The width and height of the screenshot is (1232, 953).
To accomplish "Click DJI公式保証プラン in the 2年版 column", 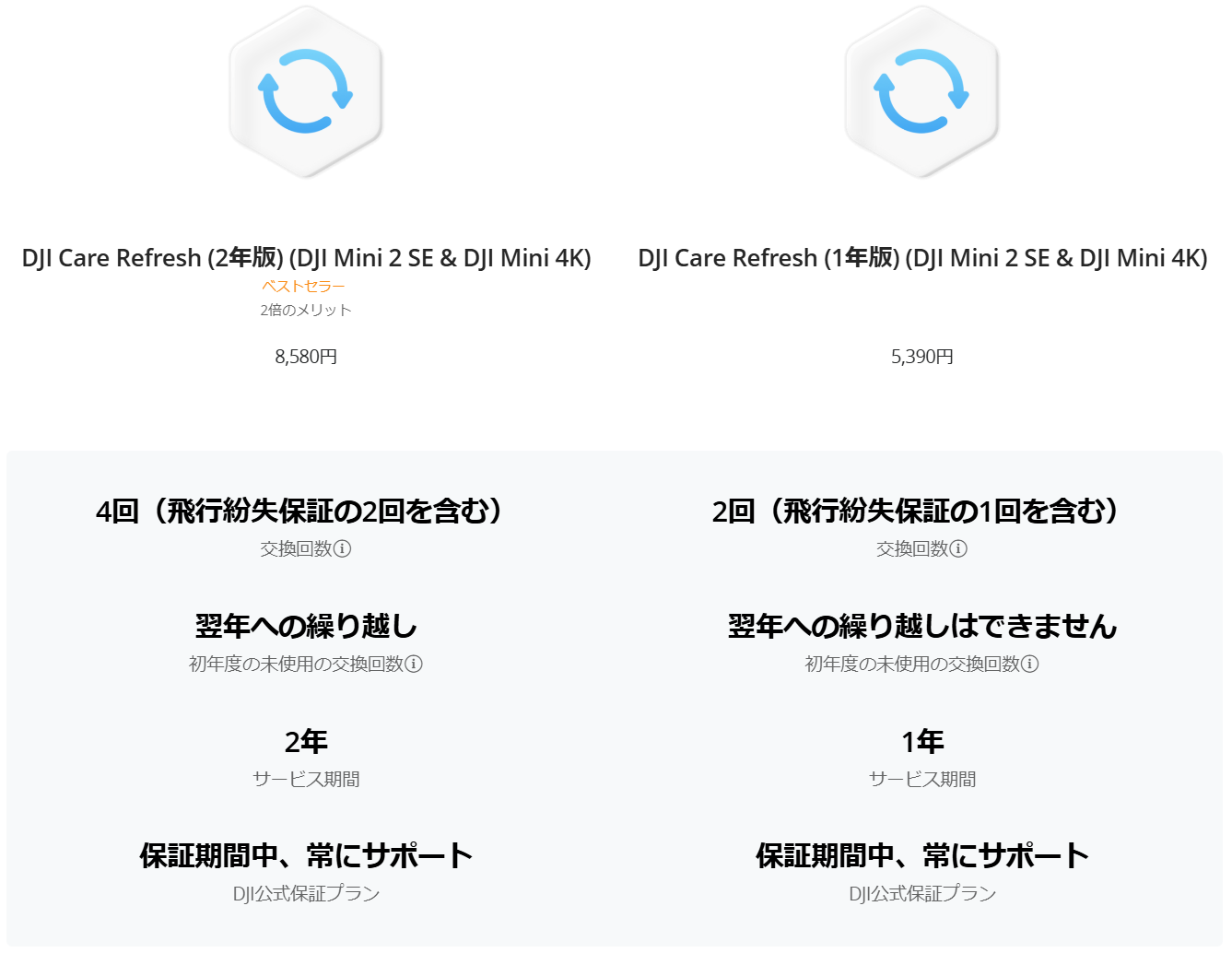I will tap(306, 894).
